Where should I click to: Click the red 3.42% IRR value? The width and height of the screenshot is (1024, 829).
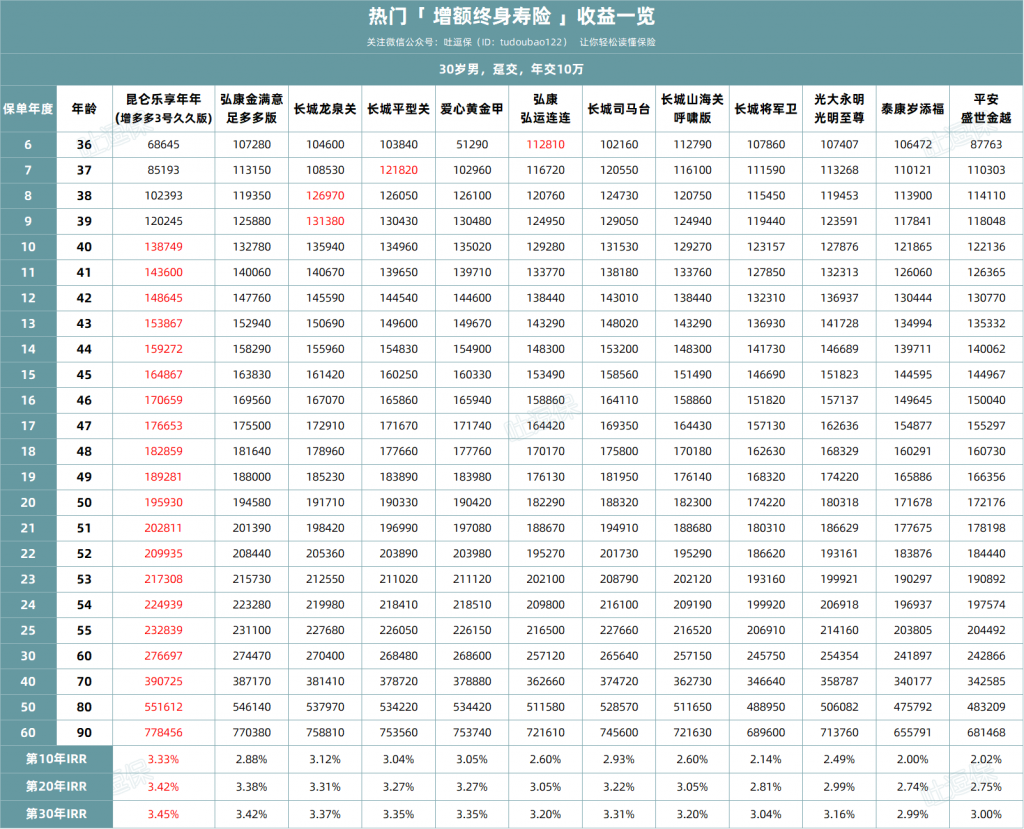click(x=163, y=787)
